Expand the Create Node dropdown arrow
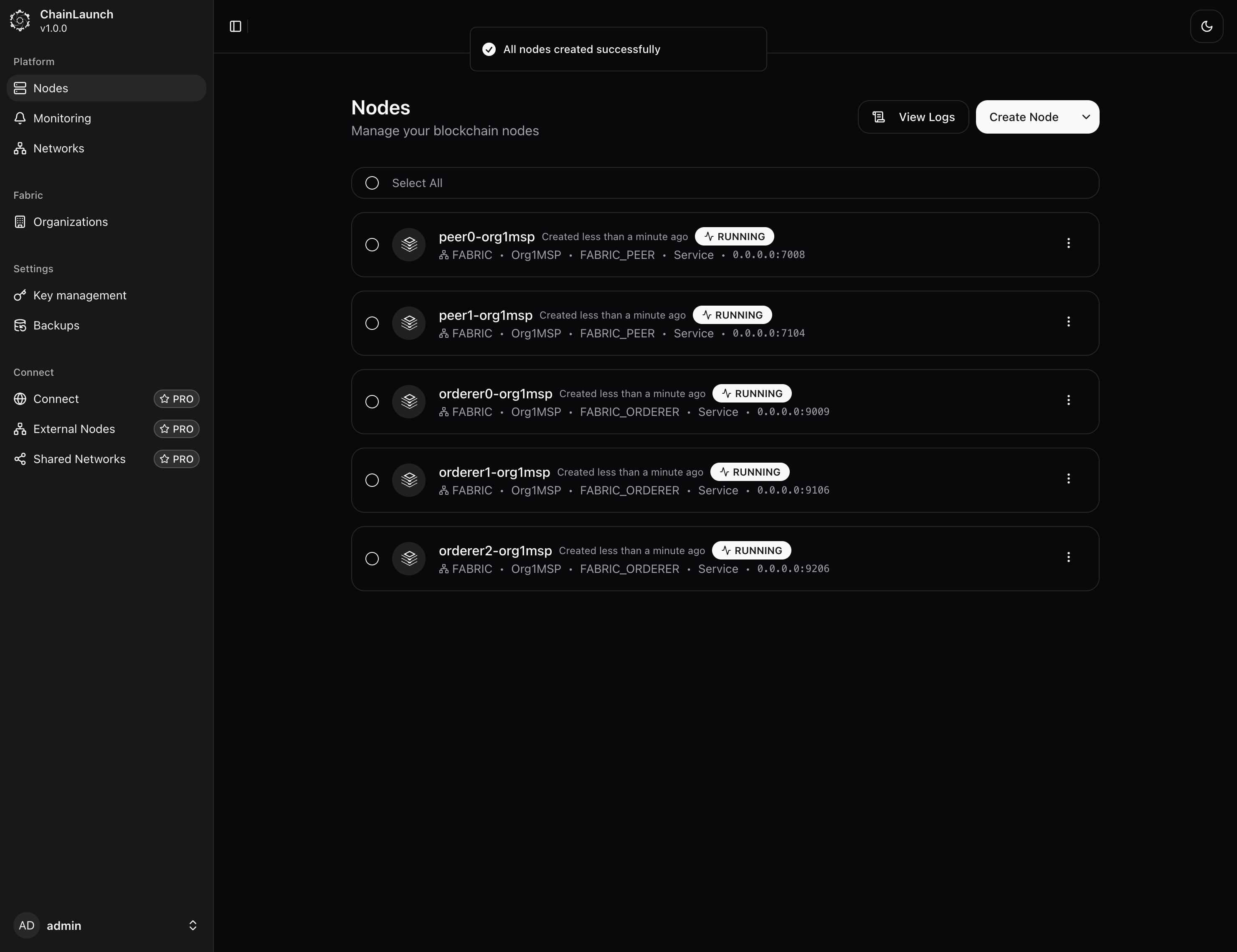Screen dimensions: 1237x952 coord(1086,117)
